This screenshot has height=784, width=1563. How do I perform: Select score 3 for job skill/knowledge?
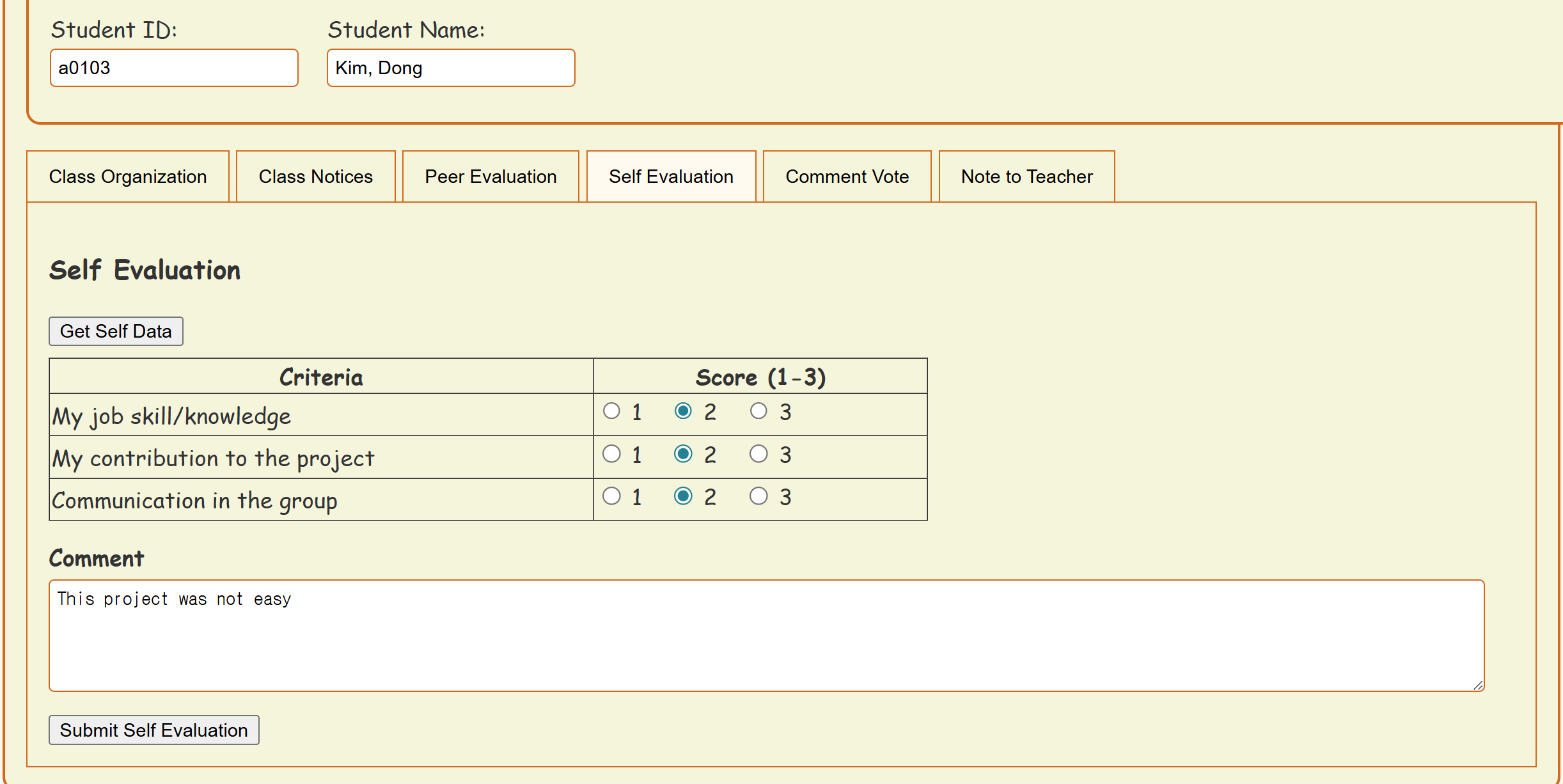click(x=758, y=411)
